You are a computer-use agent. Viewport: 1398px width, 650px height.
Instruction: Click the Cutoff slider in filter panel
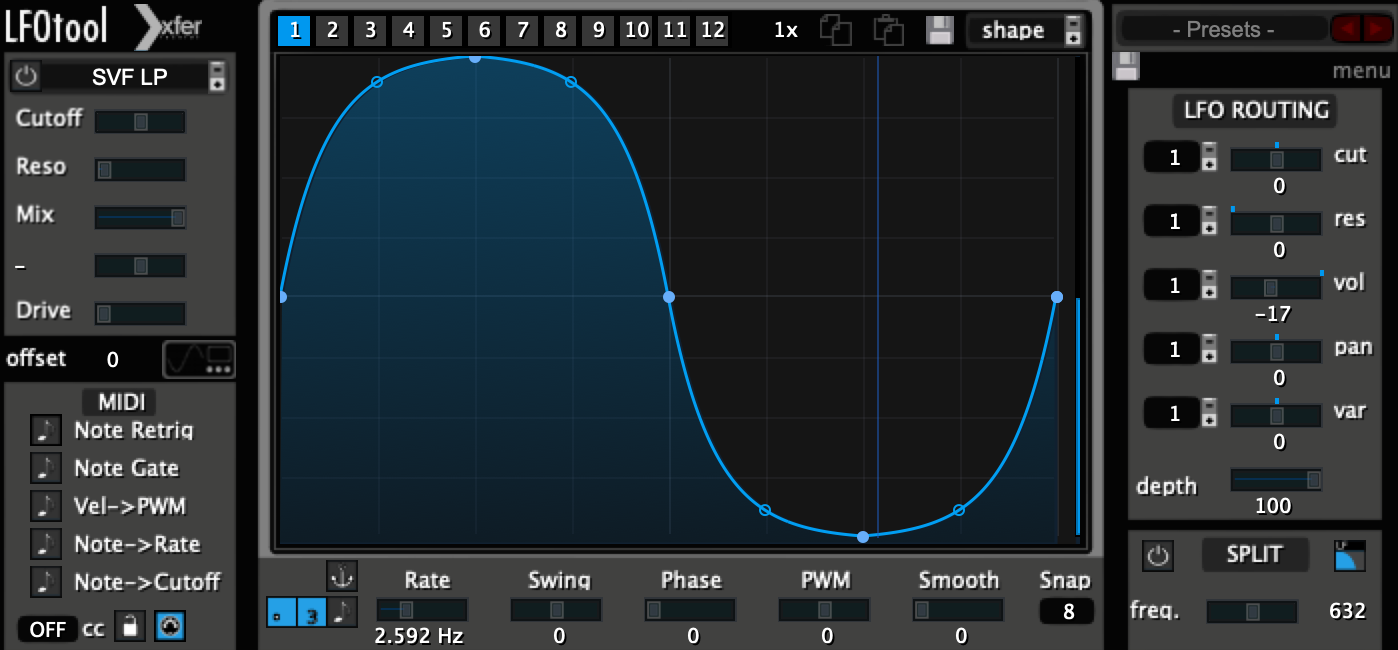tap(140, 122)
